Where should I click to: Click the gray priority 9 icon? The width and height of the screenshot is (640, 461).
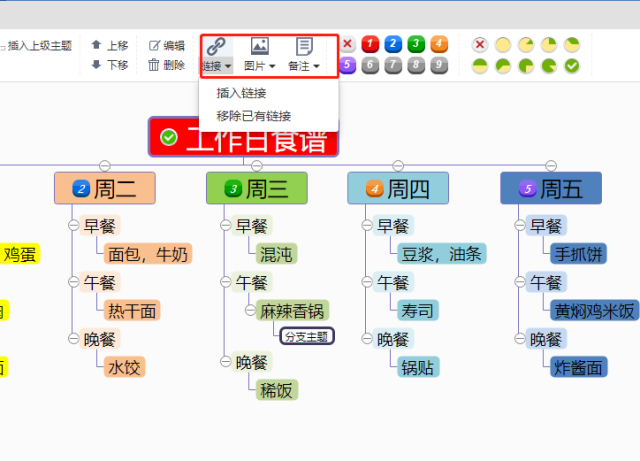click(x=439, y=65)
